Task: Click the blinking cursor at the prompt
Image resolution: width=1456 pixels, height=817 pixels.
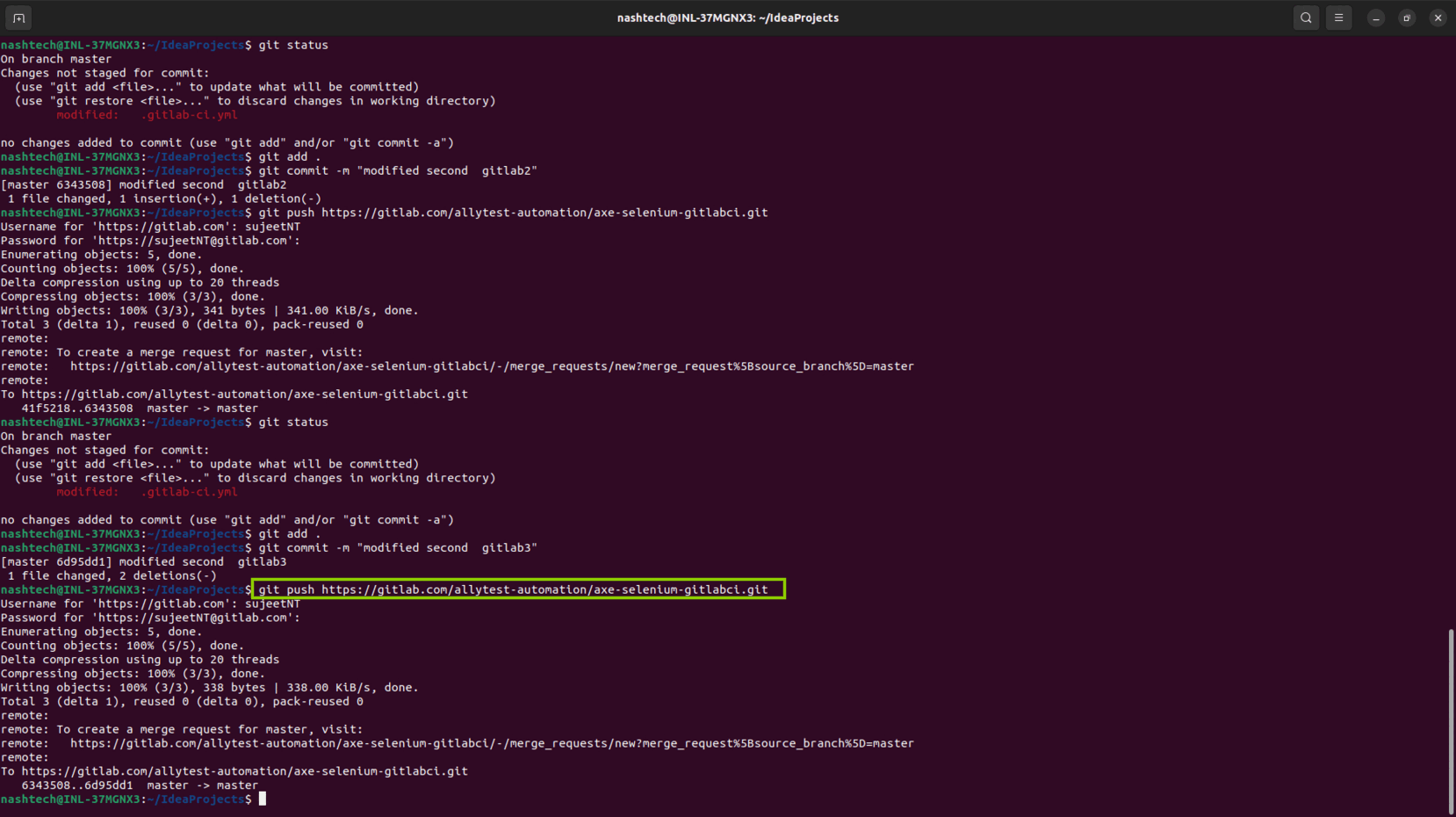Action: point(263,799)
